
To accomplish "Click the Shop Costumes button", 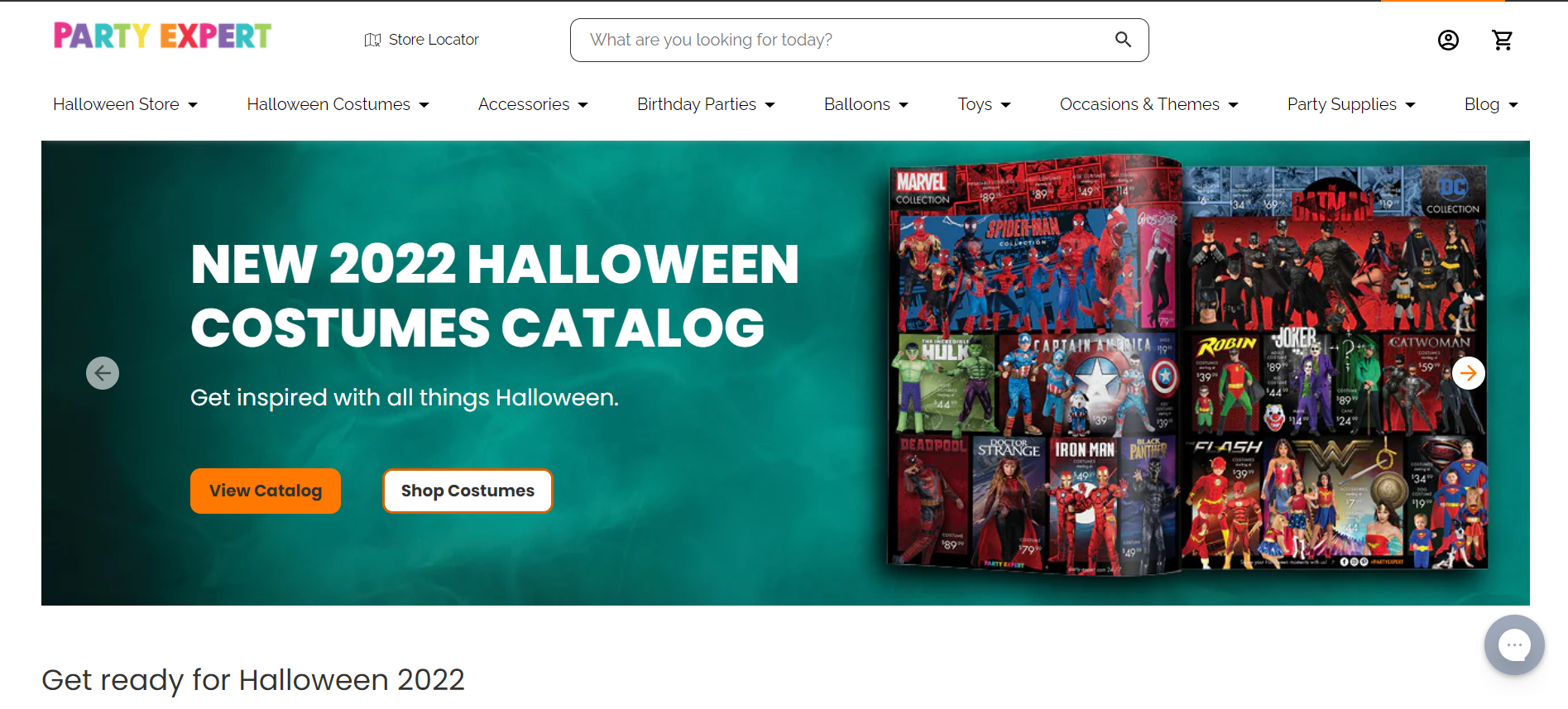I will click(468, 491).
